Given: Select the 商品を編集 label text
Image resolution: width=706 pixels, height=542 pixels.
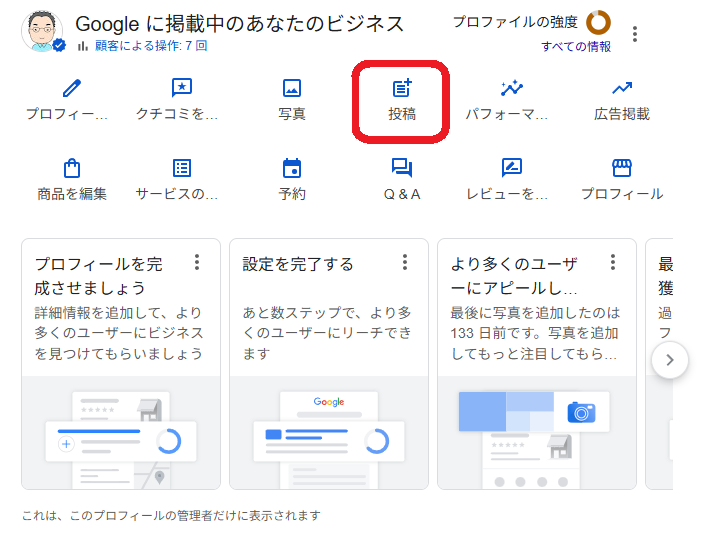Looking at the screenshot, I should pos(72,194).
